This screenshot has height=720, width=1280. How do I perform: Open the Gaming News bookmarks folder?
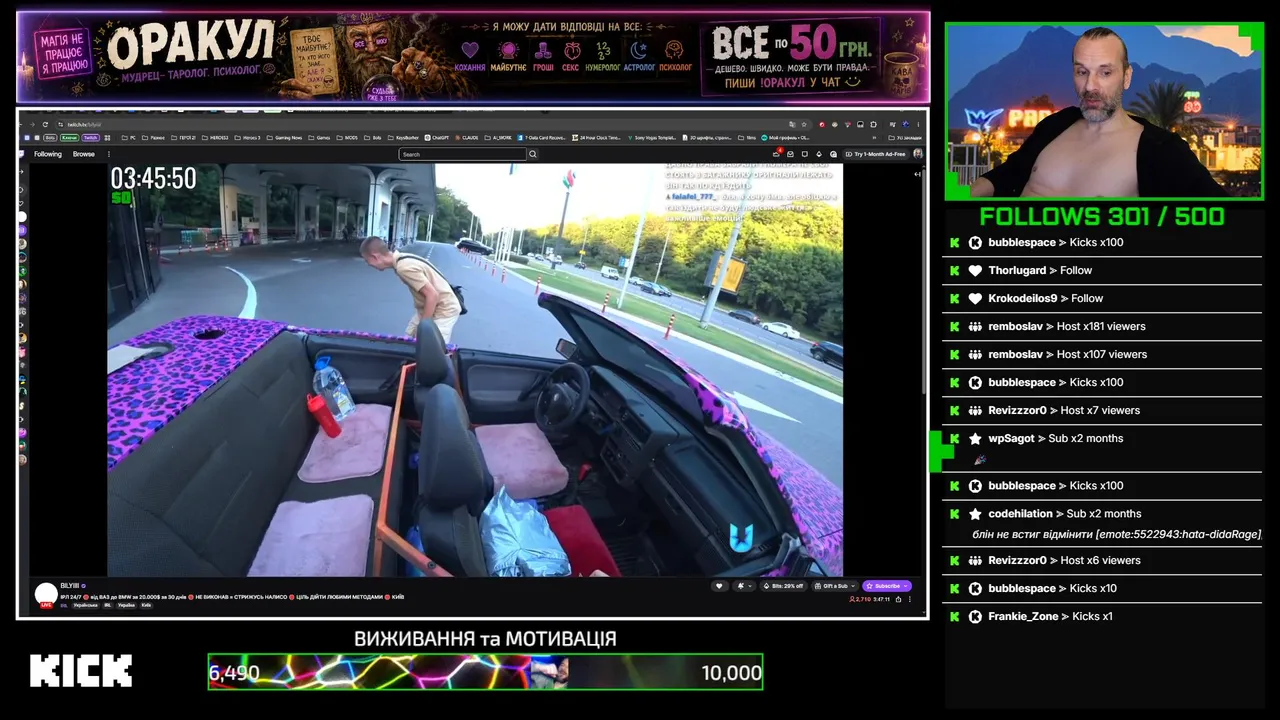(x=285, y=137)
